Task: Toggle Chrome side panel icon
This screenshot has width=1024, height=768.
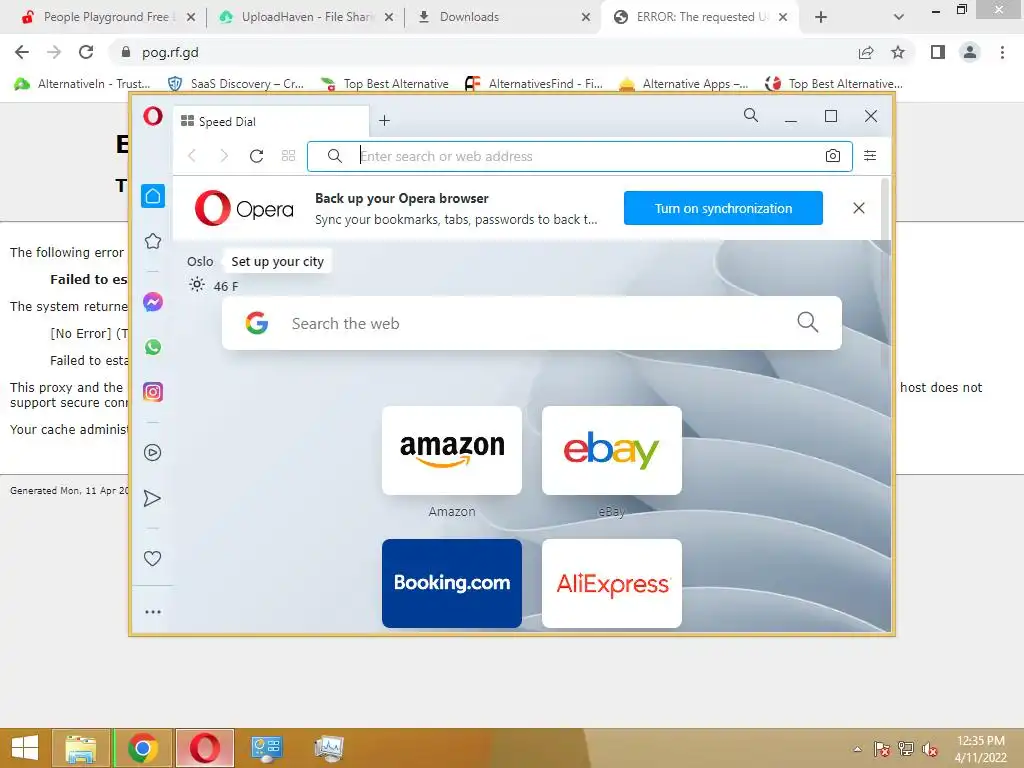Action: pos(938,52)
